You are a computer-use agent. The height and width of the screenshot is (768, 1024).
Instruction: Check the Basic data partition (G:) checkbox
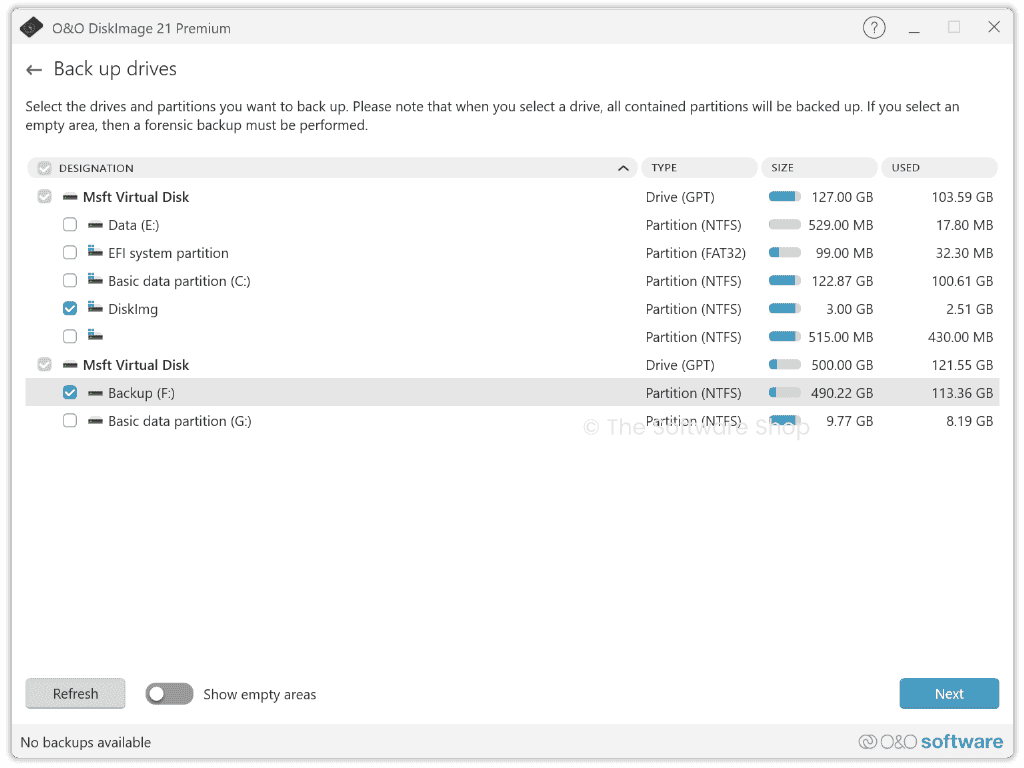point(70,421)
